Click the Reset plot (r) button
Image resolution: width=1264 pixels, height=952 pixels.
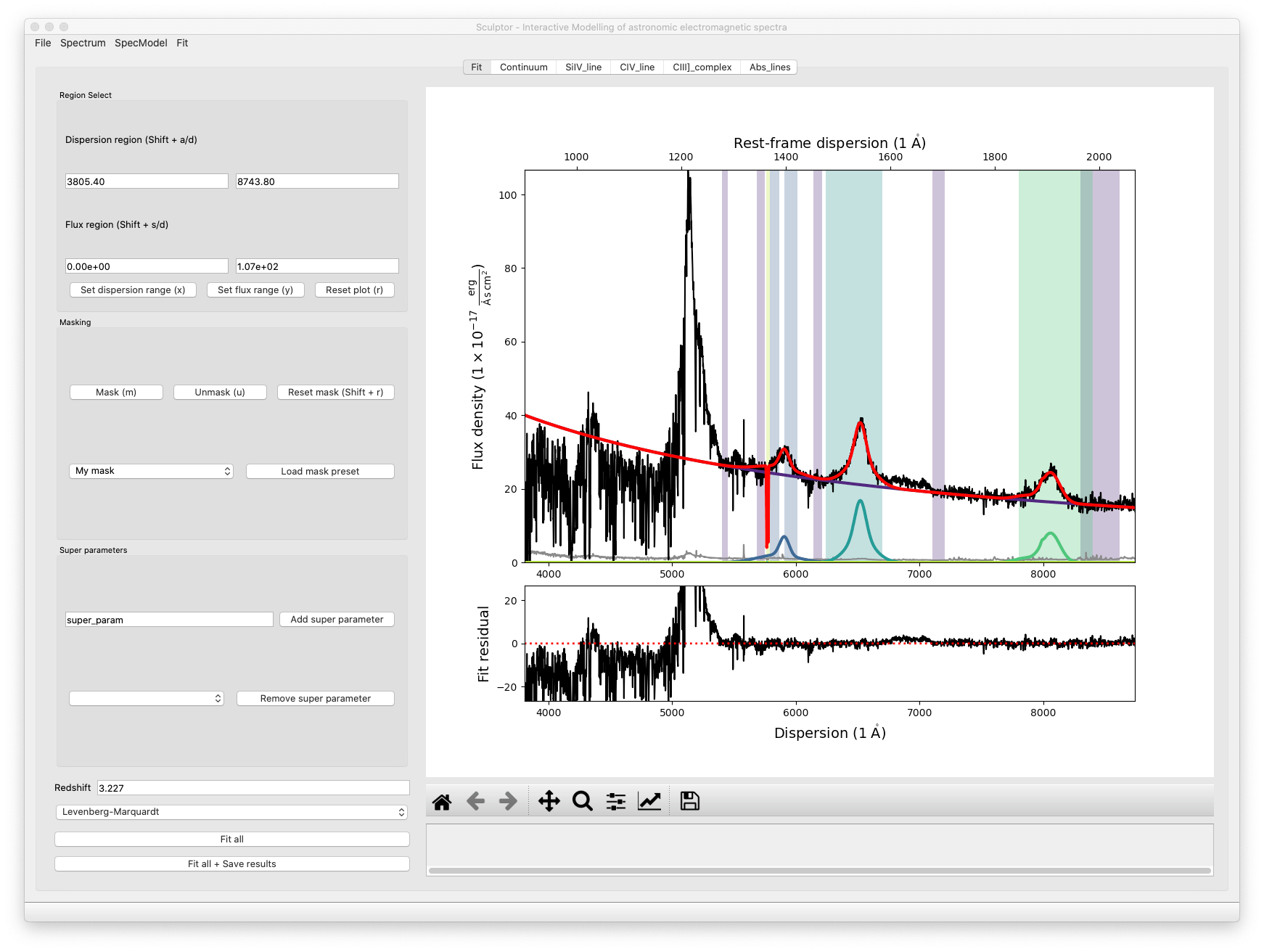tap(355, 290)
